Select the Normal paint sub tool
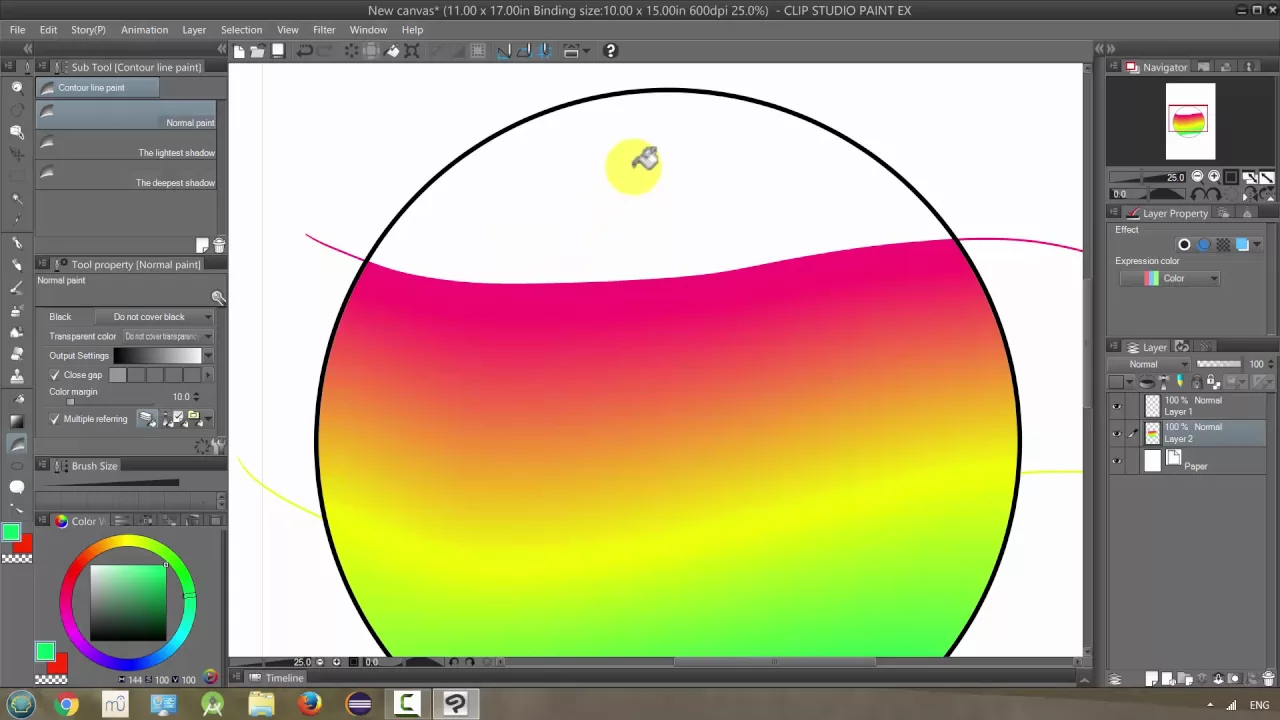The image size is (1280, 720). point(126,114)
